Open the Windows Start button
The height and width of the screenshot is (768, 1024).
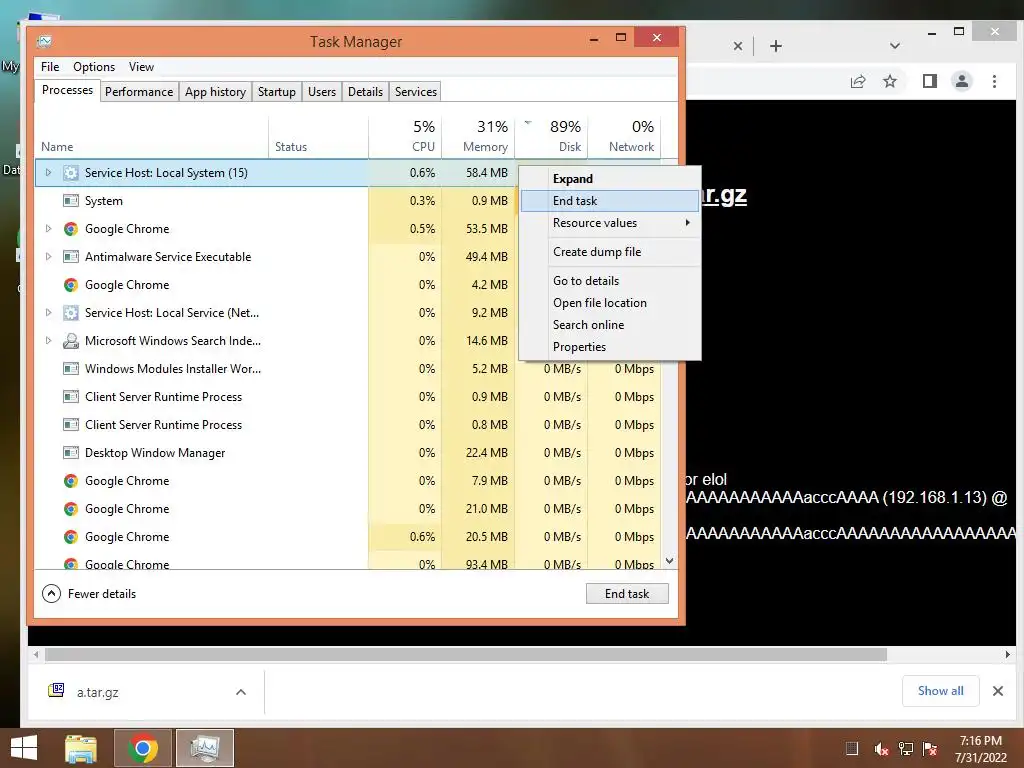(24, 748)
